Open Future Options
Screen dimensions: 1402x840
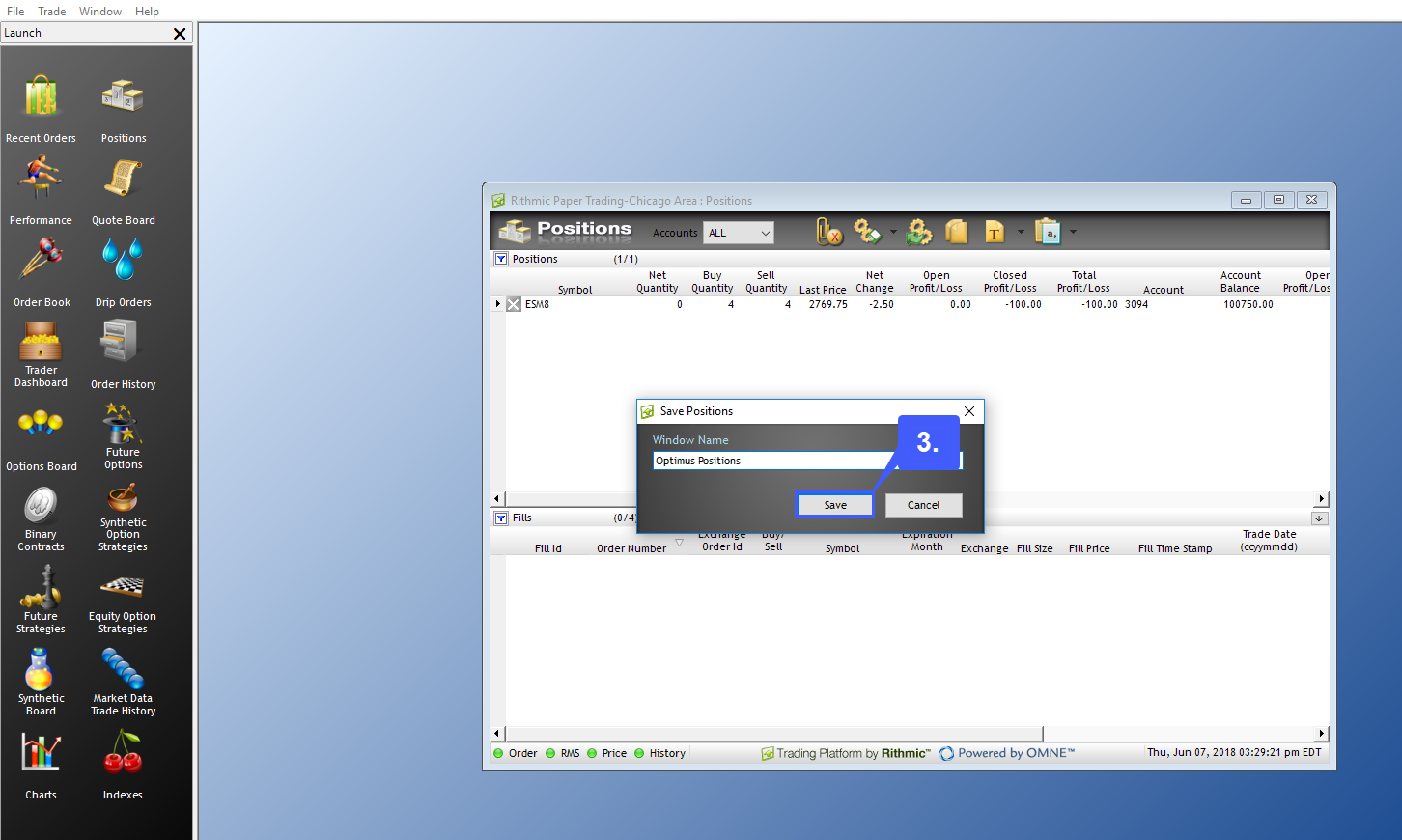(124, 436)
